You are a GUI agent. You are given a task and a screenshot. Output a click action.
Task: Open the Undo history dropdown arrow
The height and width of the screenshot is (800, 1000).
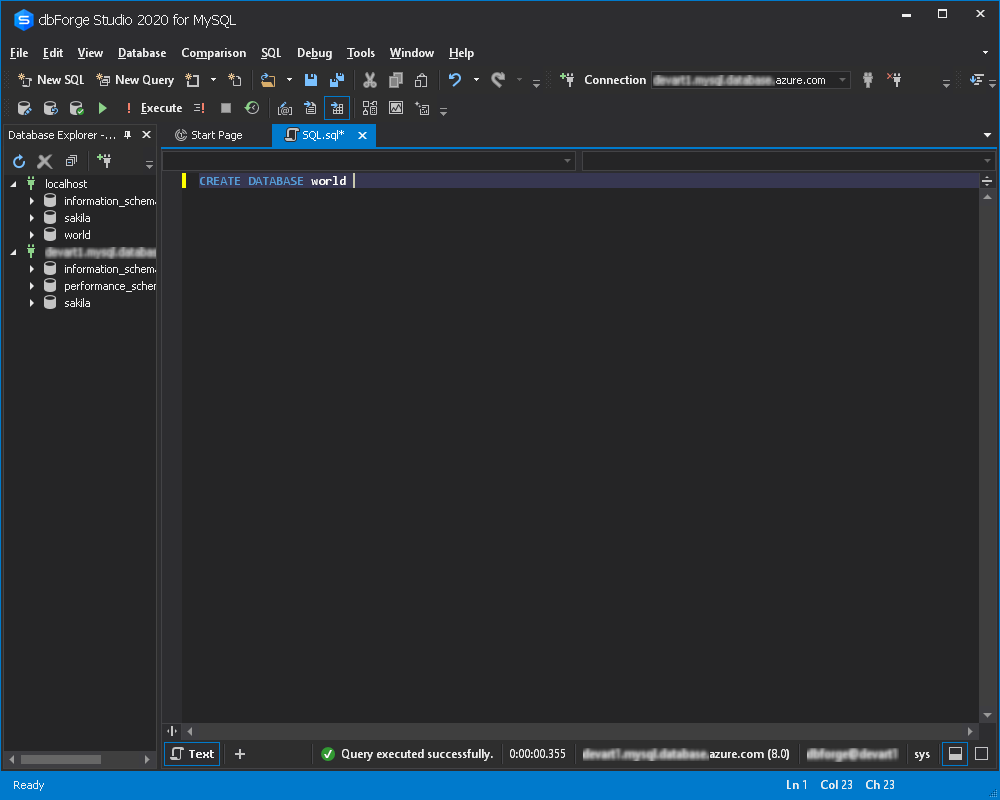click(x=476, y=80)
